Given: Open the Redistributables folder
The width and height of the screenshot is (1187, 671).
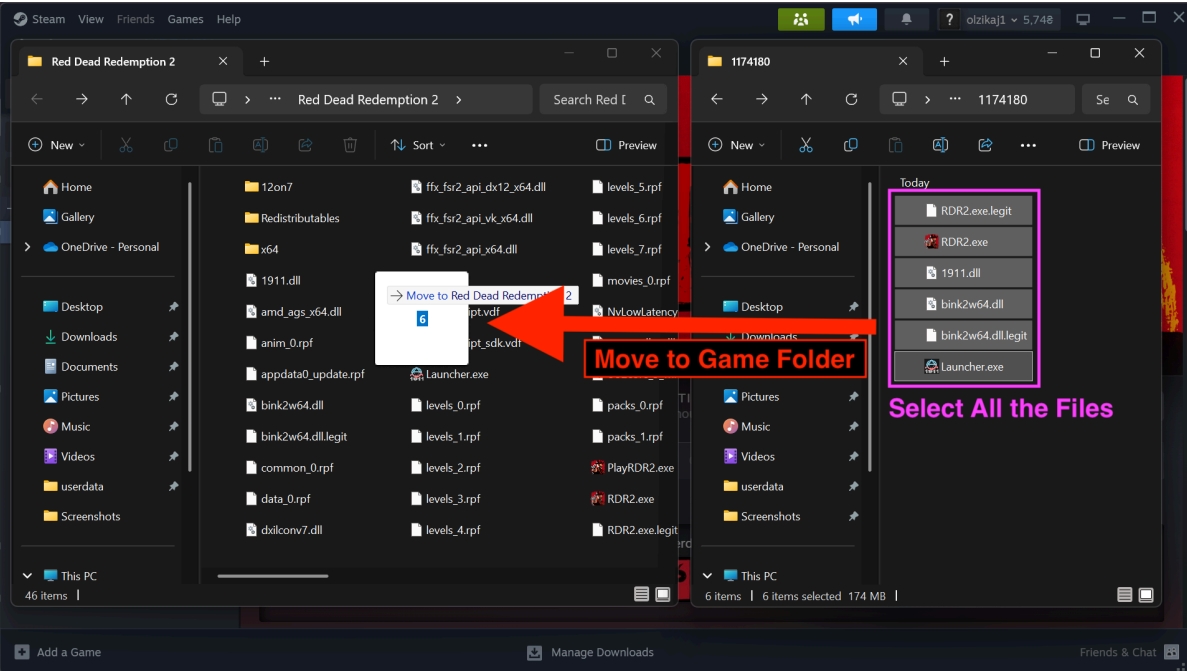Looking at the screenshot, I should click(x=292, y=218).
